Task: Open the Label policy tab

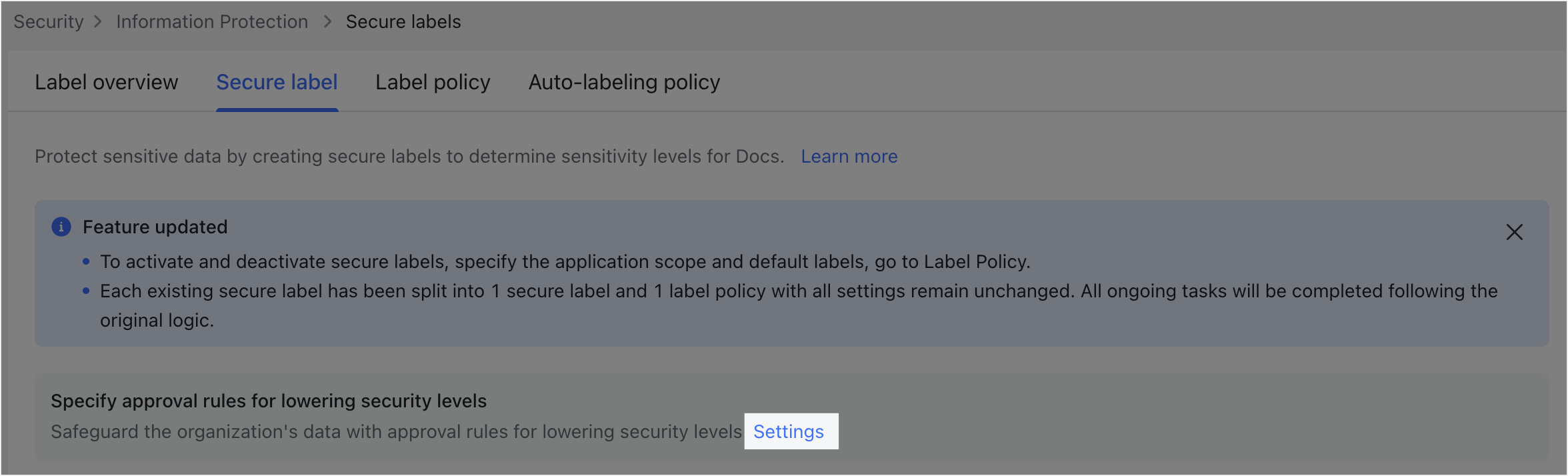Action: point(433,82)
